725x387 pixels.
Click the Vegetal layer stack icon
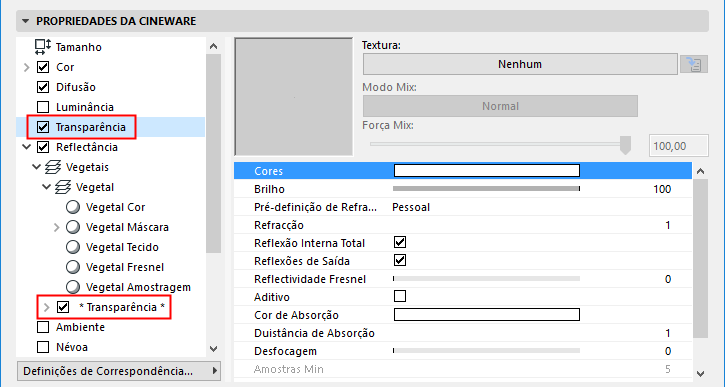click(x=62, y=187)
